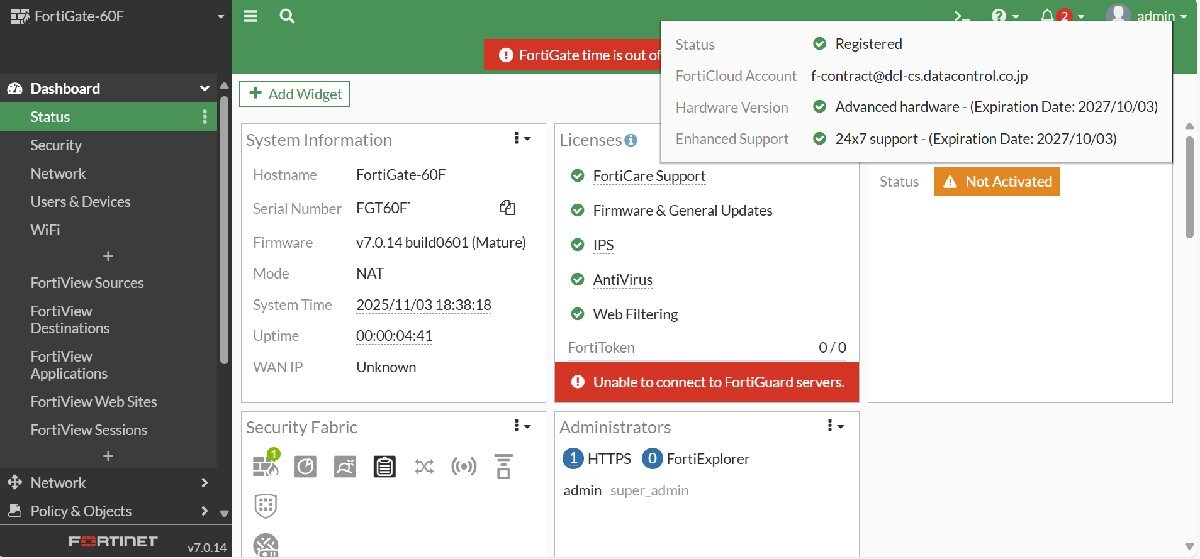Screen dimensions: 1200x559
Task: Click the FortiCare Support license link
Action: coord(649,176)
